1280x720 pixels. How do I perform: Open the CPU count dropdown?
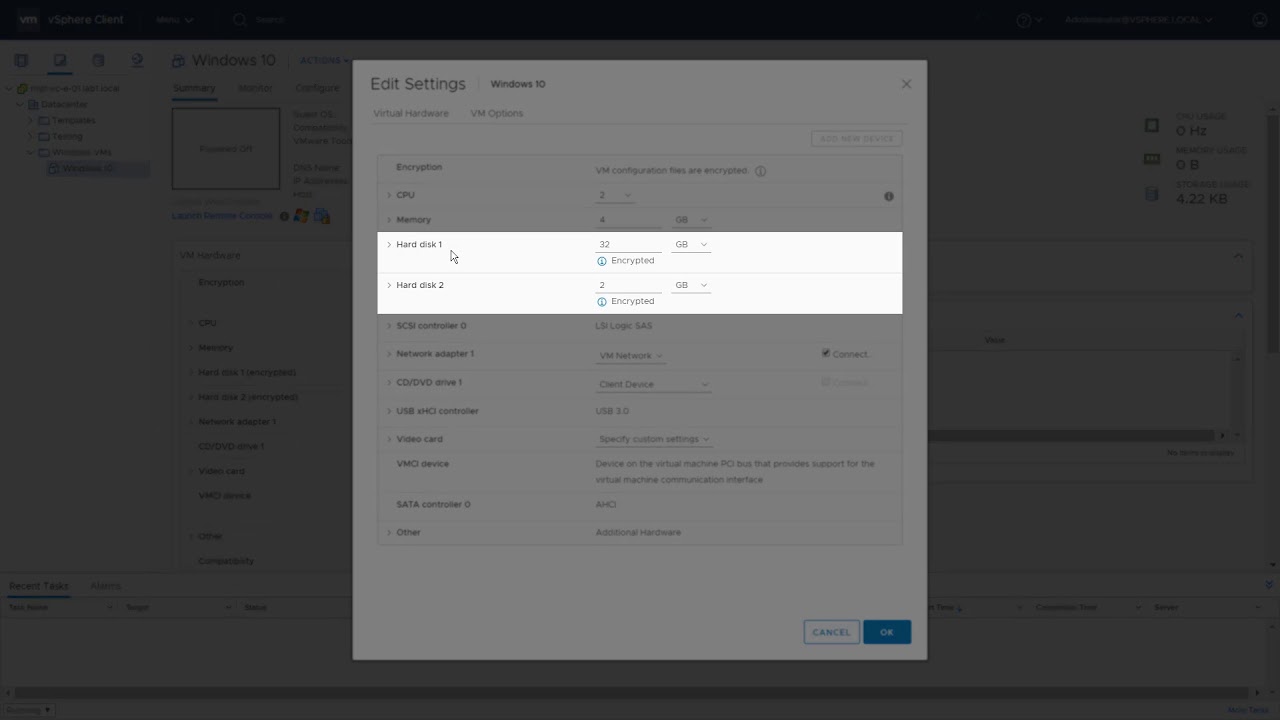(x=615, y=196)
